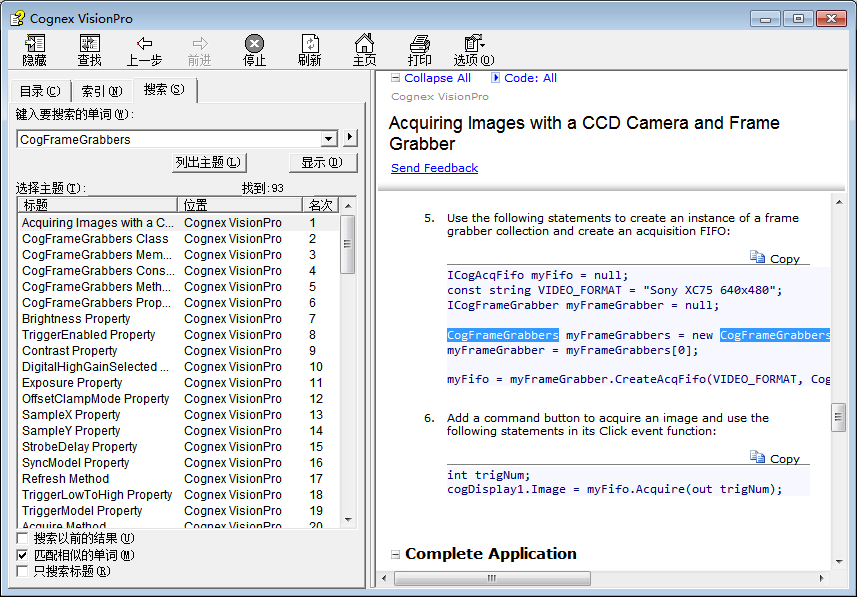
Task: Select Contrast Property result
Action: click(178, 351)
